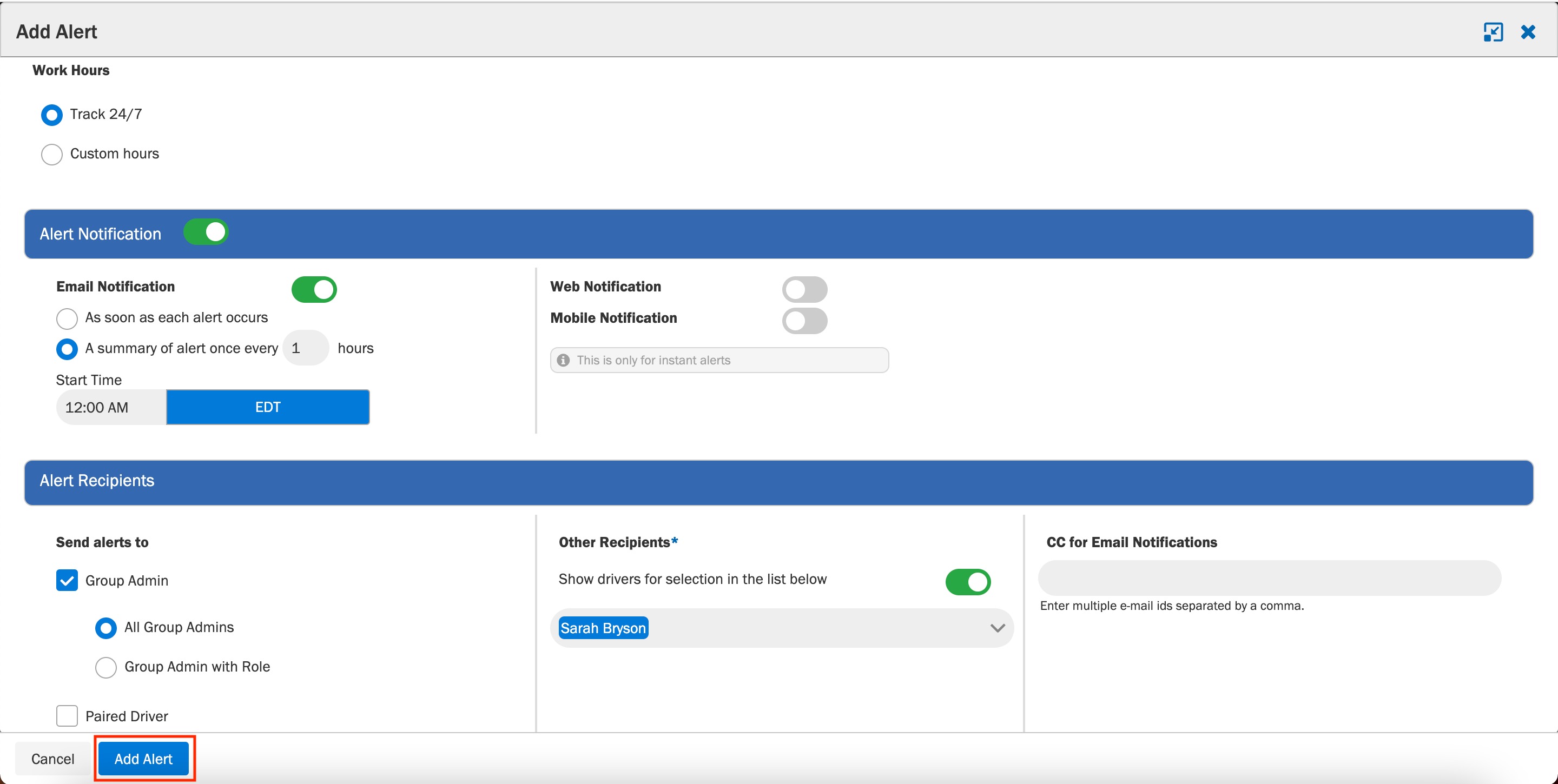The width and height of the screenshot is (1558, 784).
Task: Toggle Show drivers for selection switch
Action: (968, 582)
